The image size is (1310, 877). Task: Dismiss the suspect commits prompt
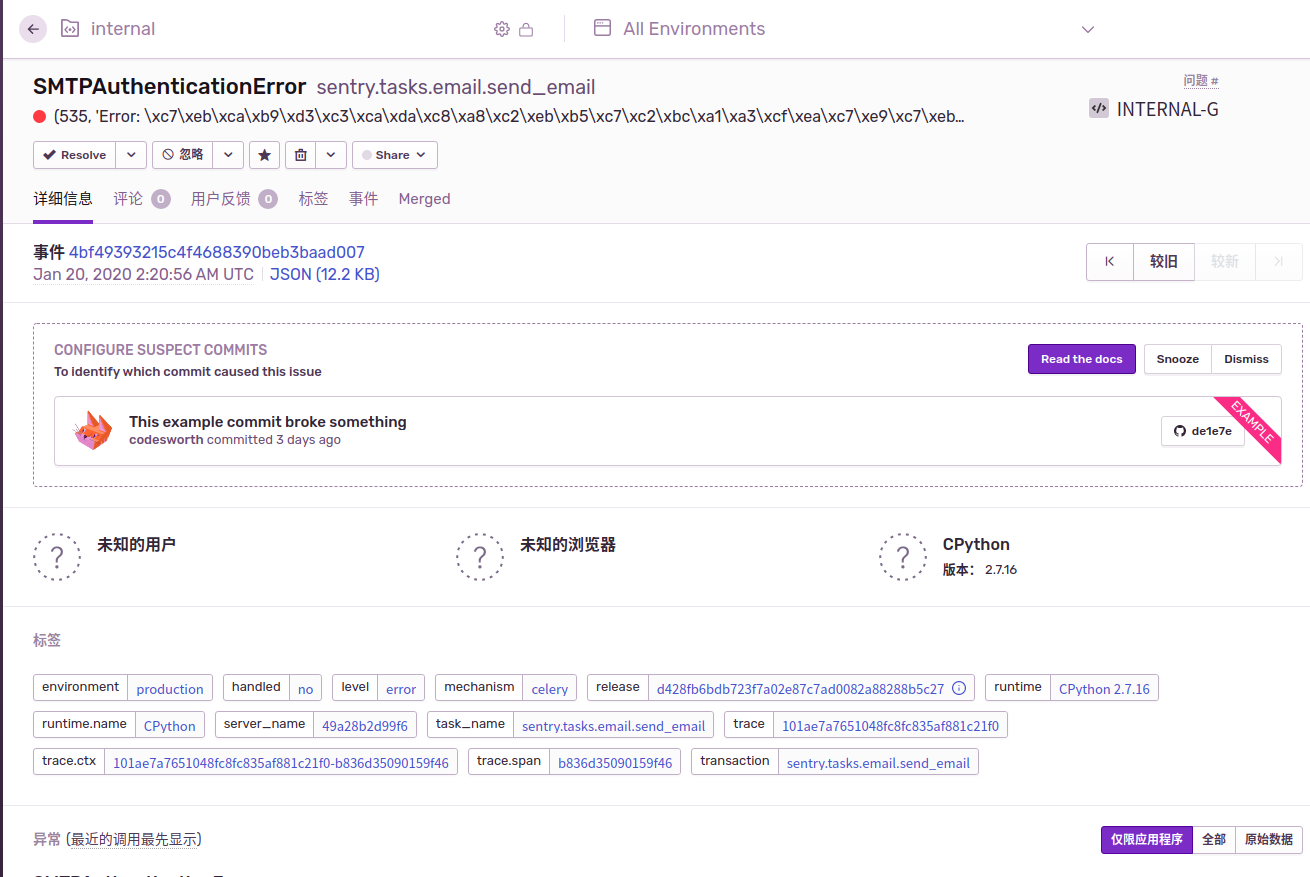click(1246, 359)
